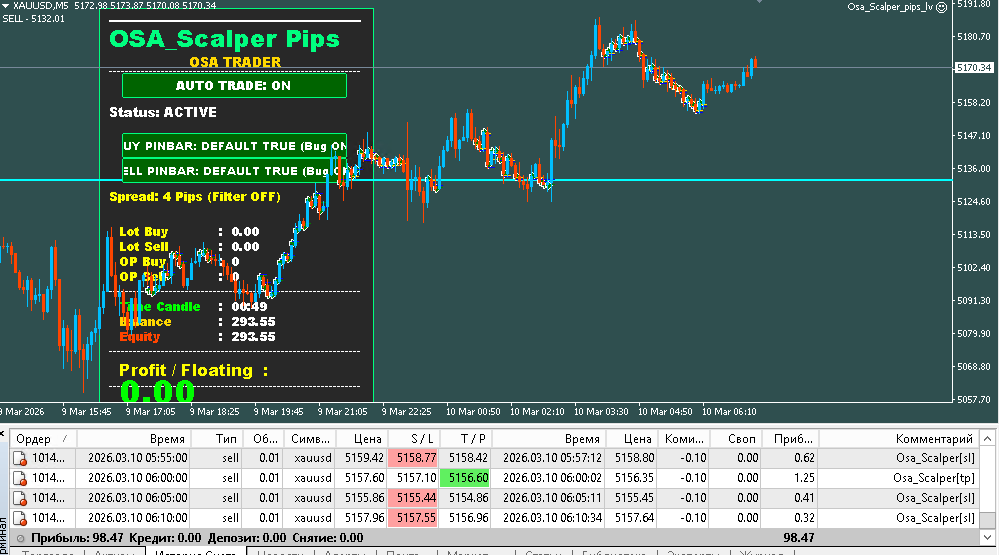Screen dimensions: 999x555
Task: Click total 98.47 under Приб... column
Action: tap(799, 538)
